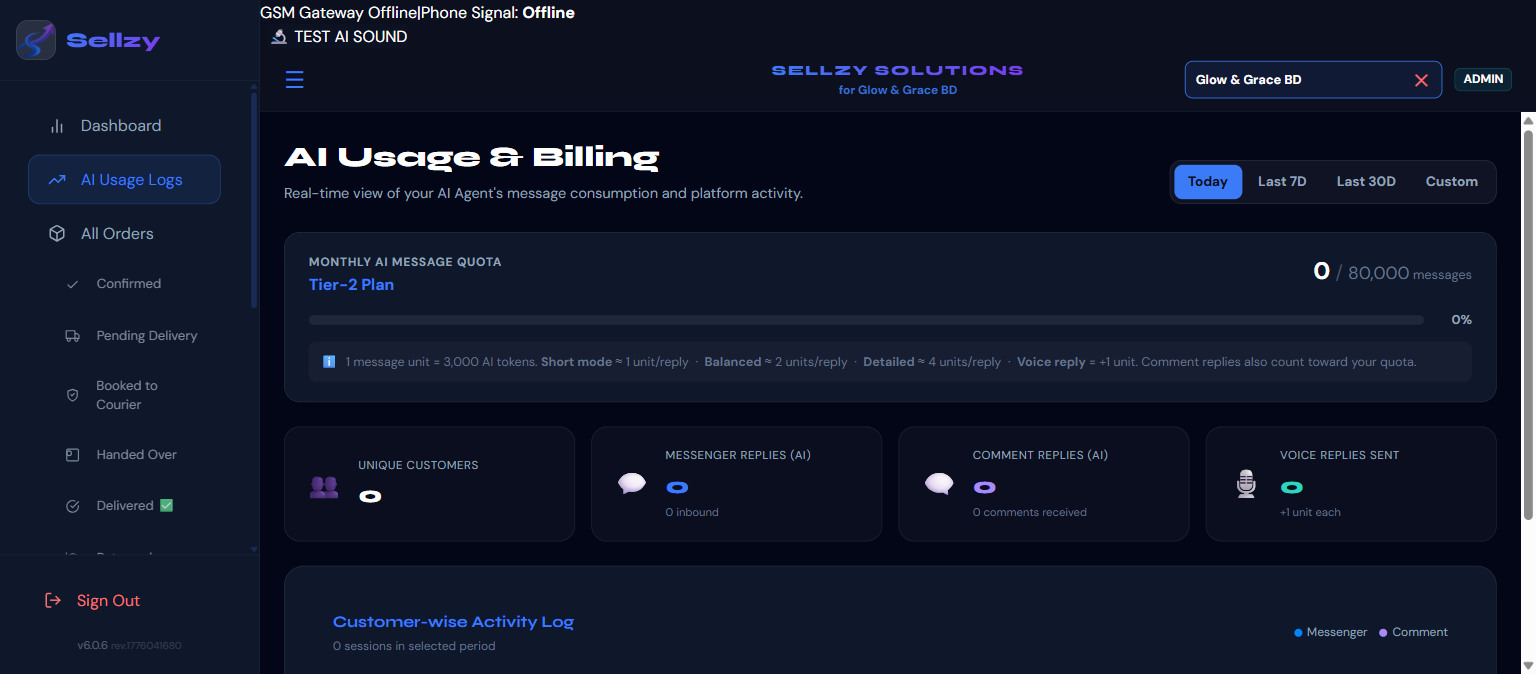Click the ADMIN badge
The image size is (1536, 674).
[1483, 79]
